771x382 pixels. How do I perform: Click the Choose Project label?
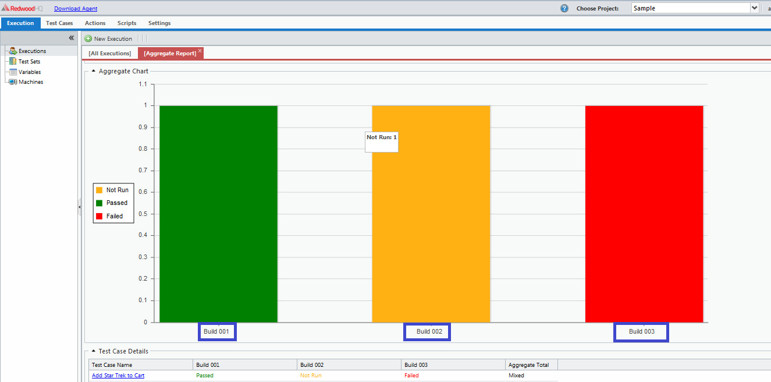[597, 9]
